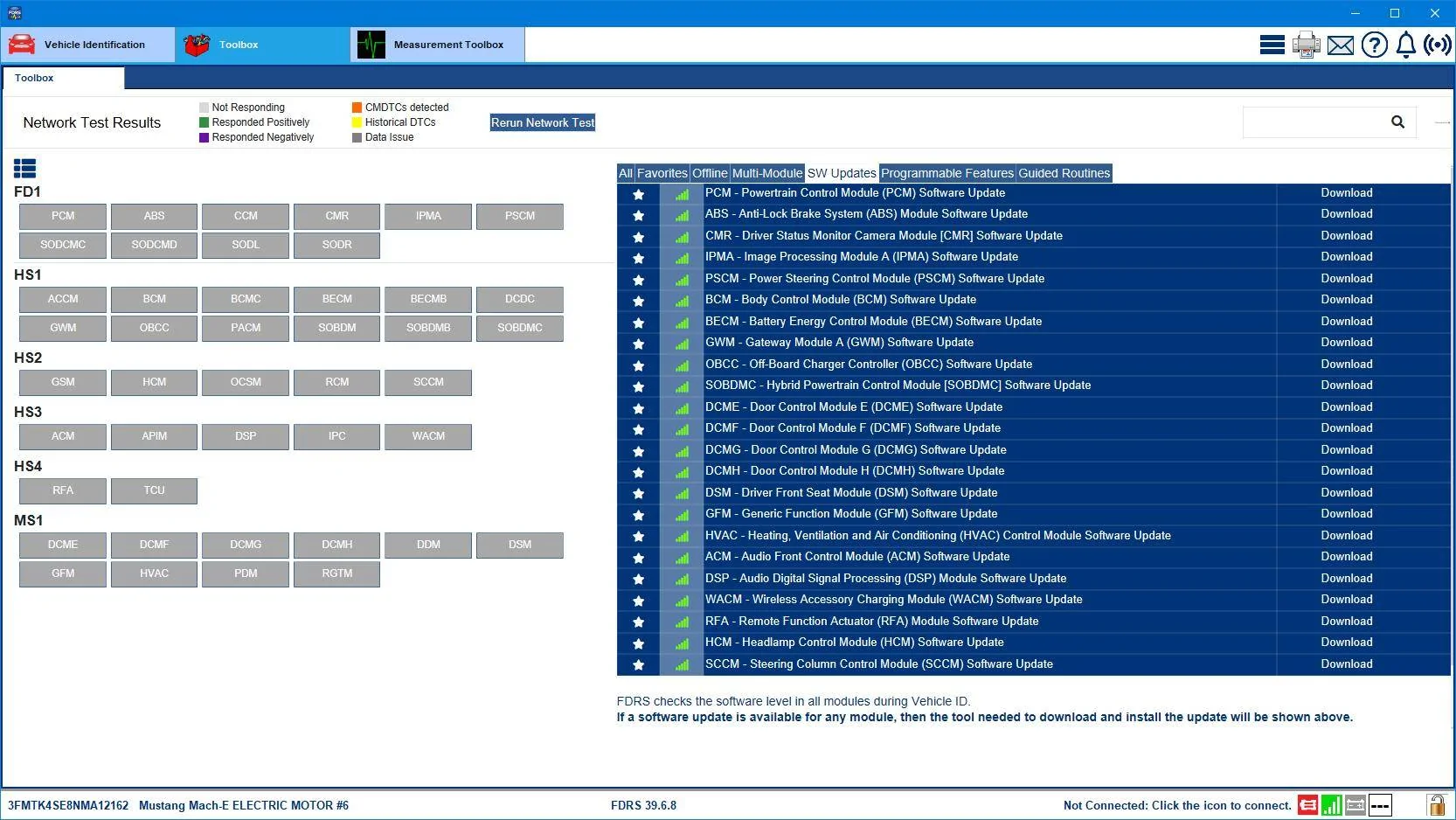Image resolution: width=1456 pixels, height=820 pixels.
Task: Select the BECMB module button
Action: point(428,299)
